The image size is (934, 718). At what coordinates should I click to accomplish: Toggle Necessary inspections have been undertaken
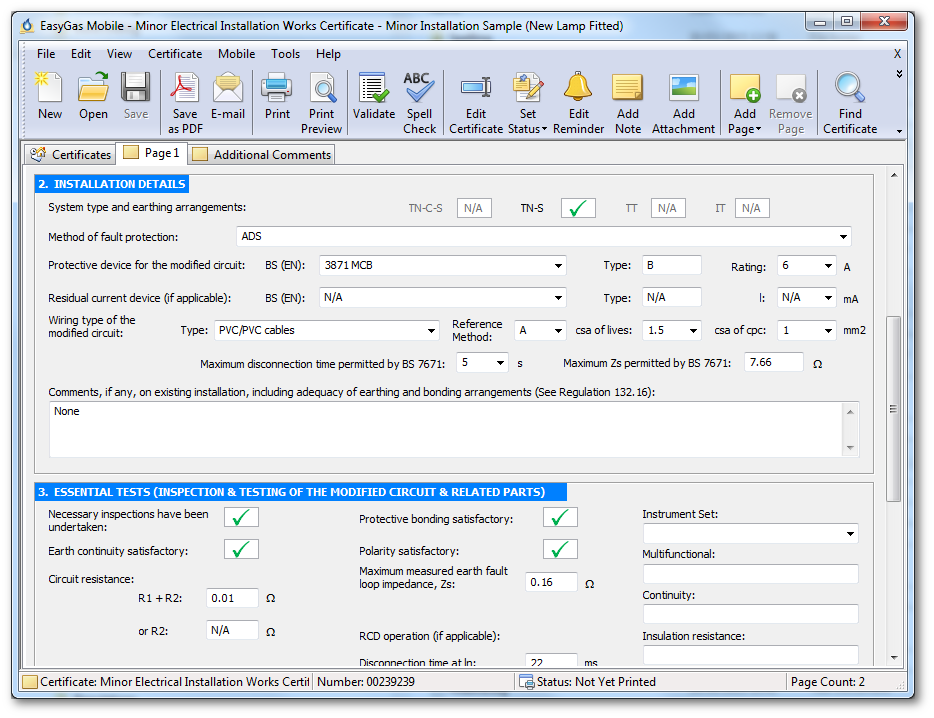(241, 517)
